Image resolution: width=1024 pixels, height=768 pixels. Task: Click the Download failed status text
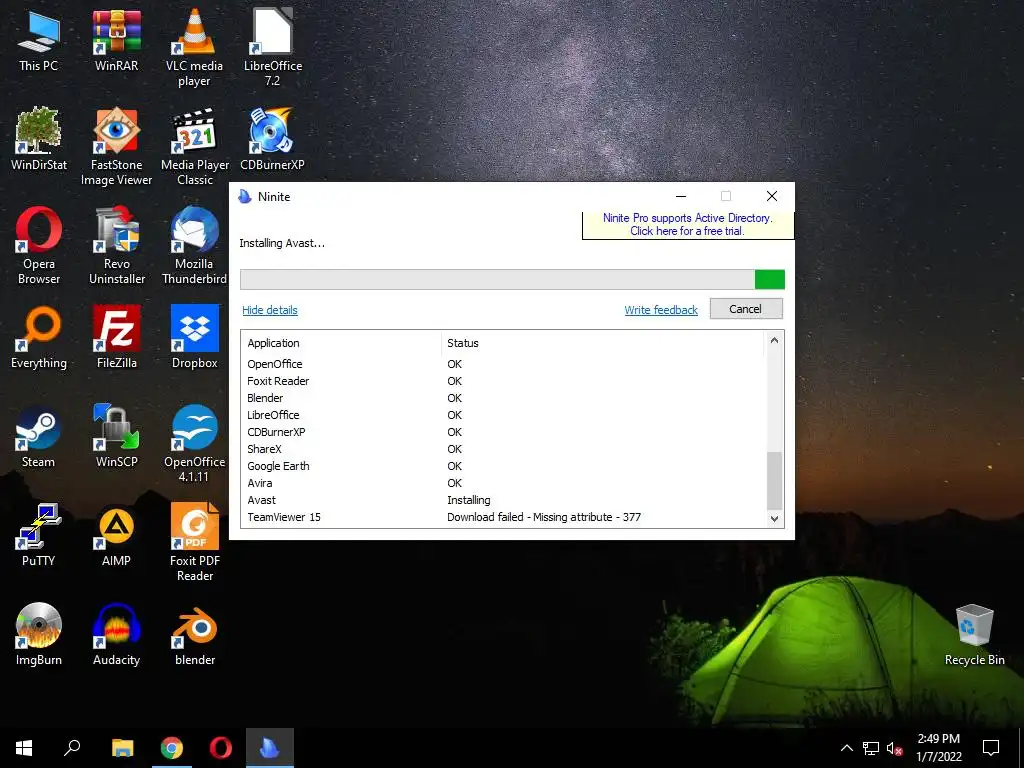(544, 517)
